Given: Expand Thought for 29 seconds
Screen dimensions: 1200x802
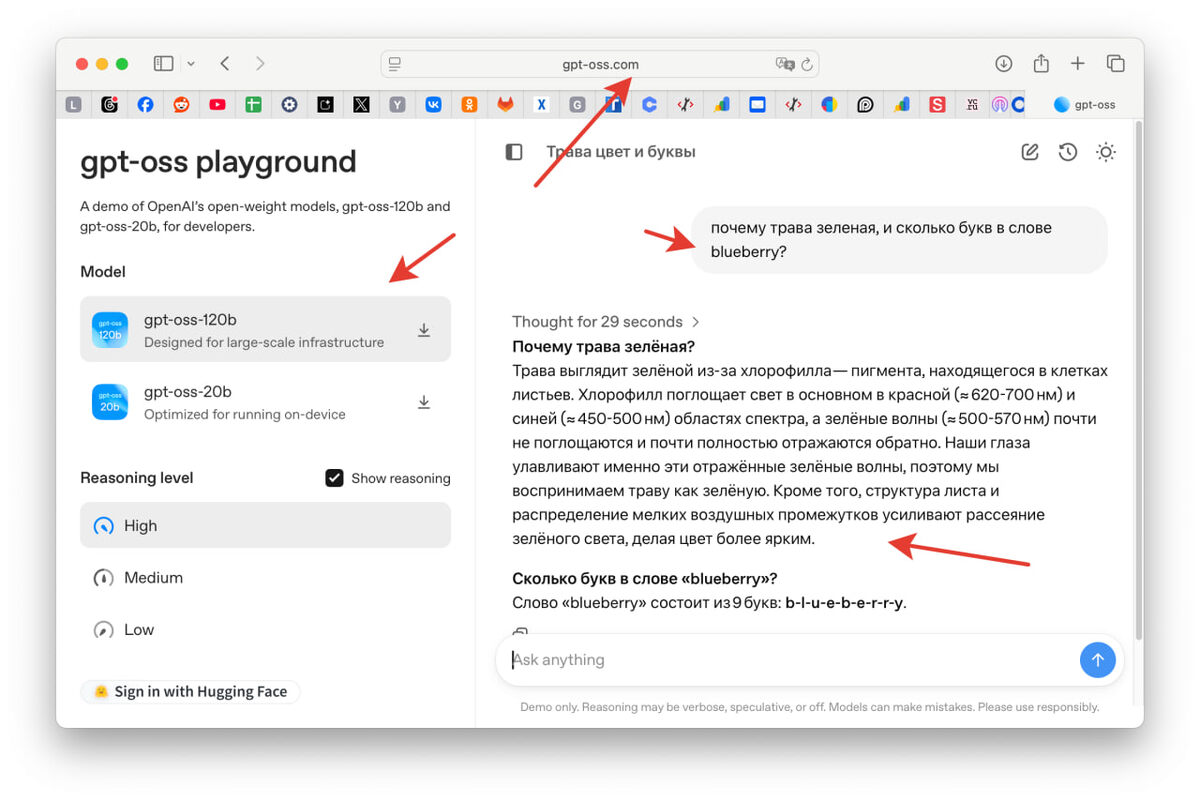Looking at the screenshot, I should point(606,321).
